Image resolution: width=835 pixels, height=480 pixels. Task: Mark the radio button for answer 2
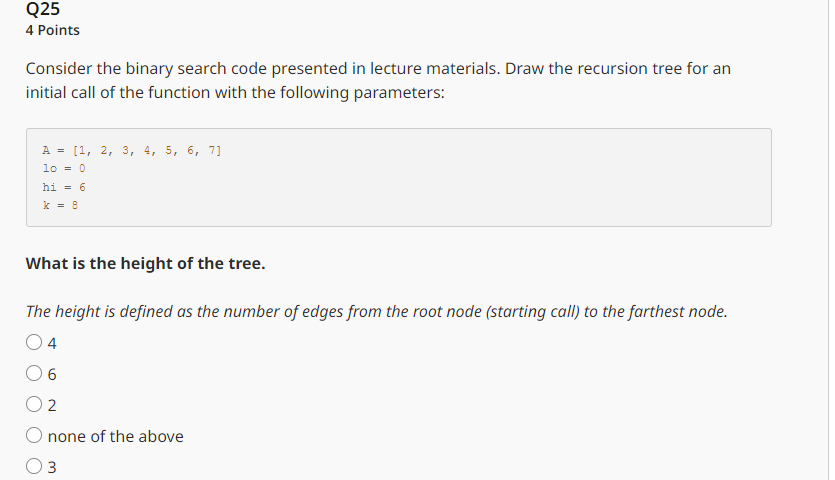[x=34, y=404]
